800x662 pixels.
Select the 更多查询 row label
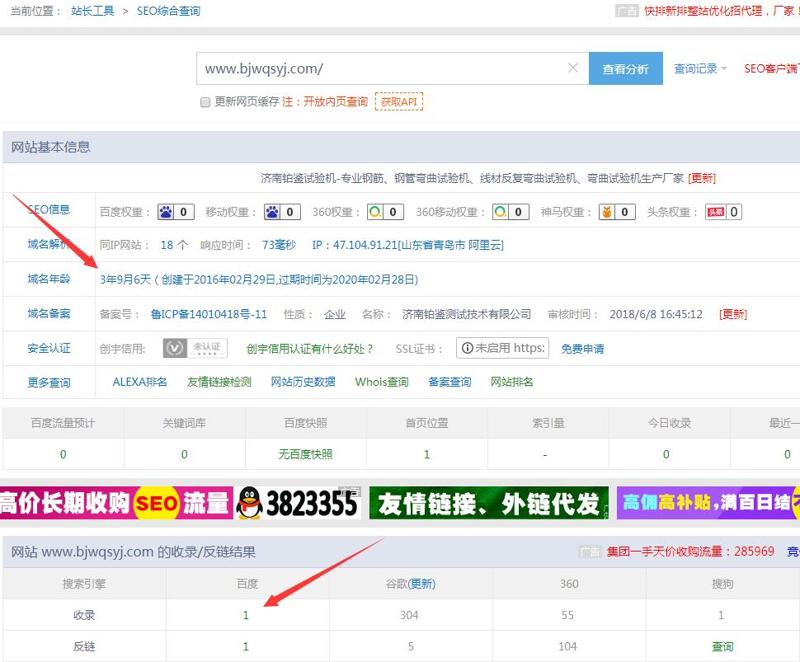49,383
